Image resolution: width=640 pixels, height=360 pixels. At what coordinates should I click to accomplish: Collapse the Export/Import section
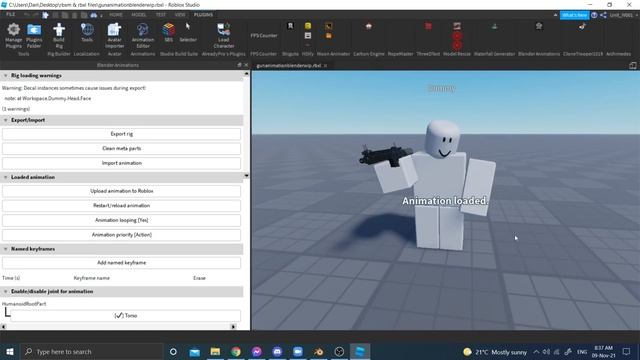(x=6, y=120)
